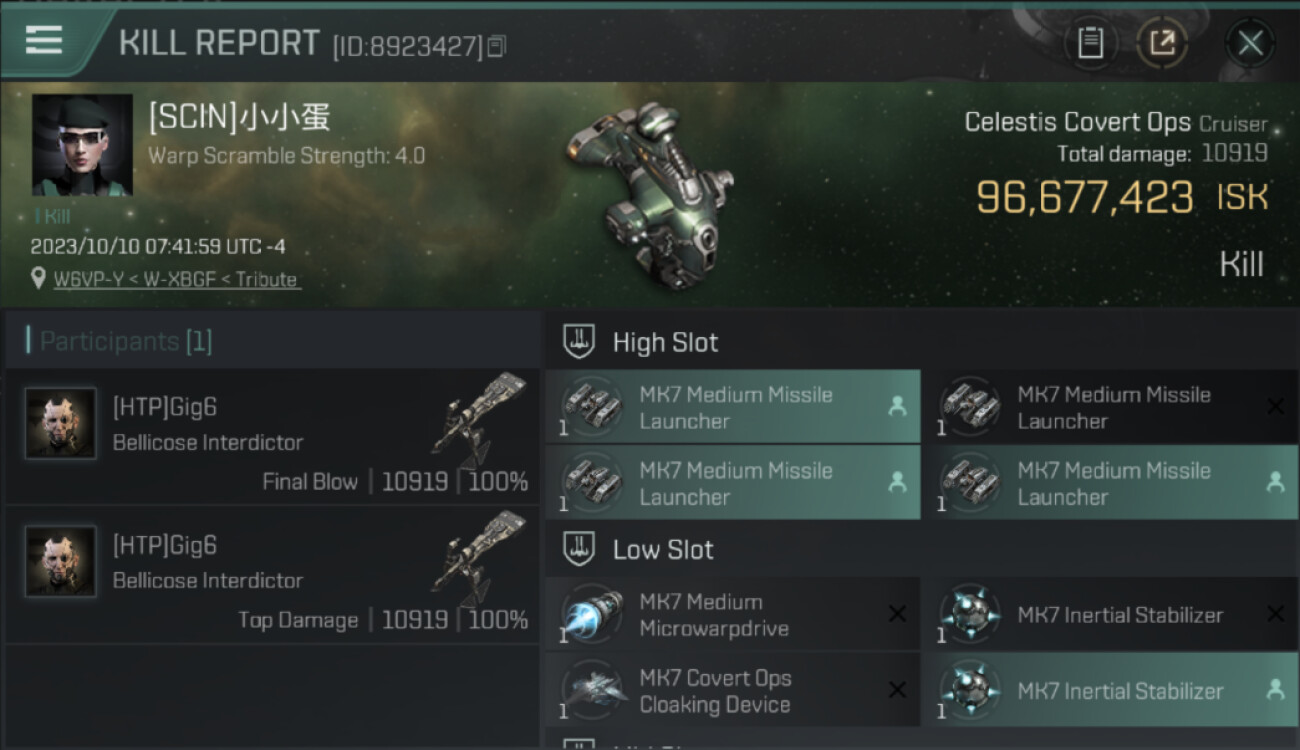Click the highlighted MK7 Inertial Stabilizer entry
This screenshot has height=750, width=1300.
click(1118, 690)
